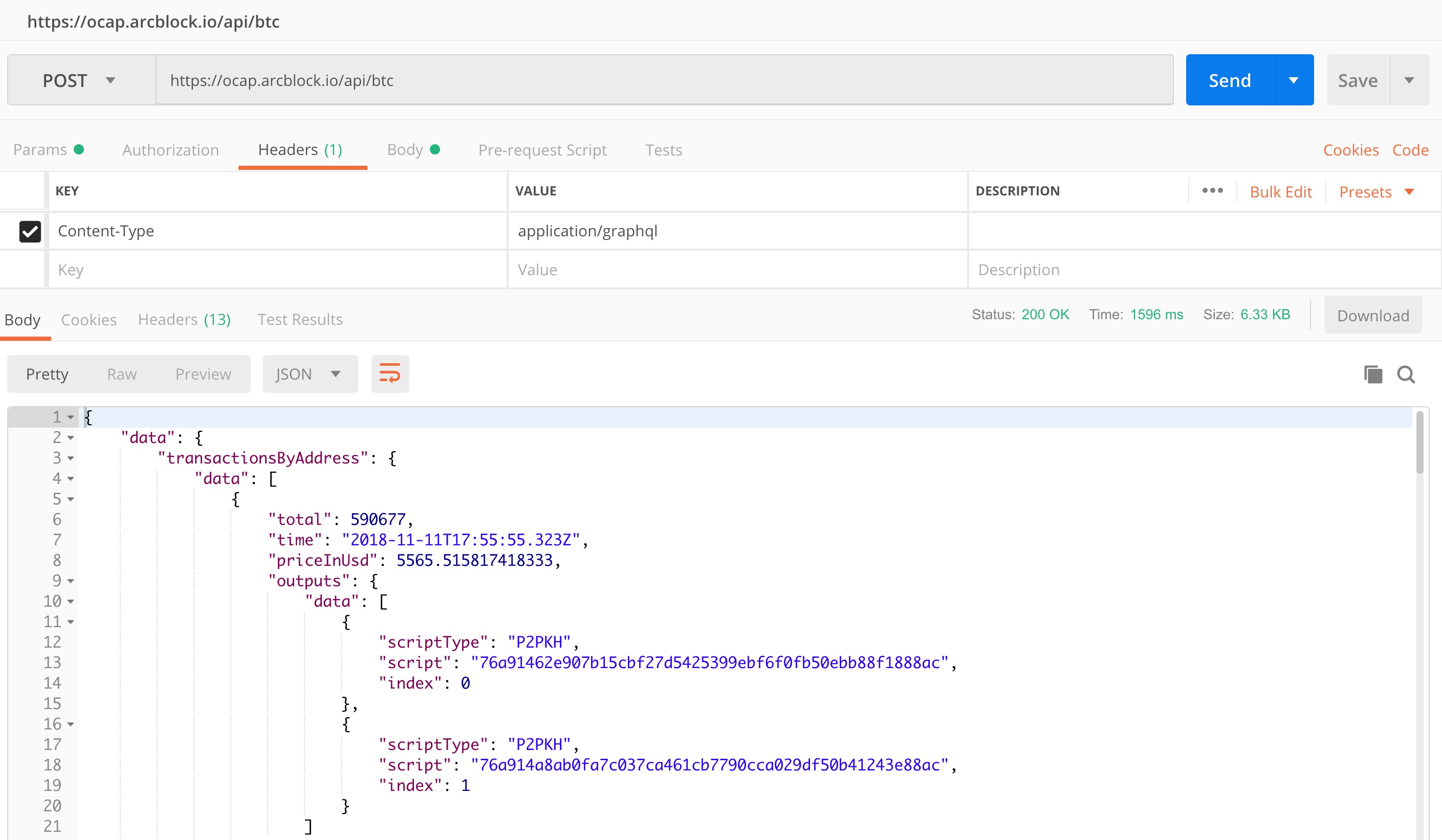This screenshot has height=840, width=1442.
Task: Click the empty Value header field
Action: pos(737,270)
